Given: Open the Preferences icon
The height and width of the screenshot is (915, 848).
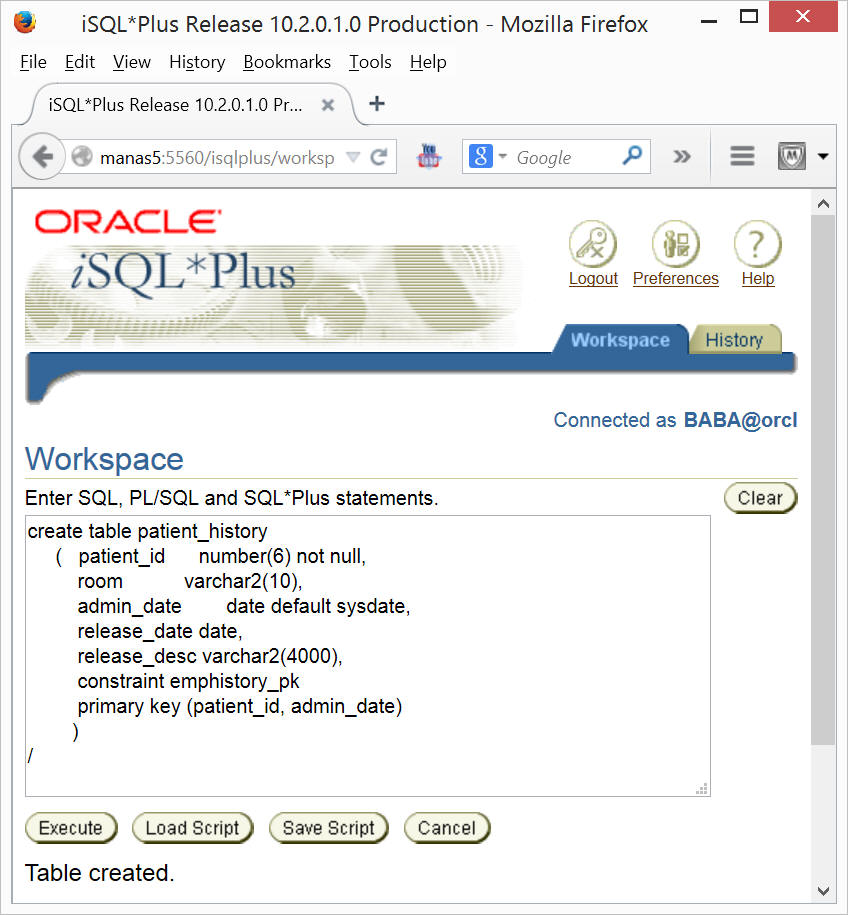Looking at the screenshot, I should click(x=675, y=243).
